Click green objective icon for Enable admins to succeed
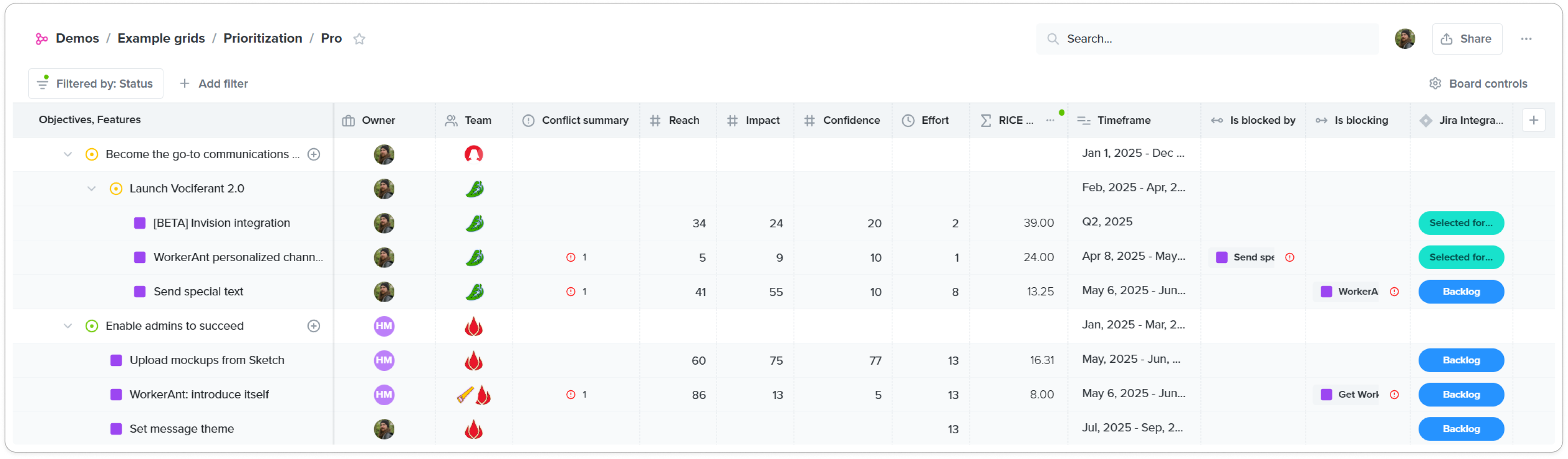Screen dimensions: 1568x459 (x=91, y=326)
